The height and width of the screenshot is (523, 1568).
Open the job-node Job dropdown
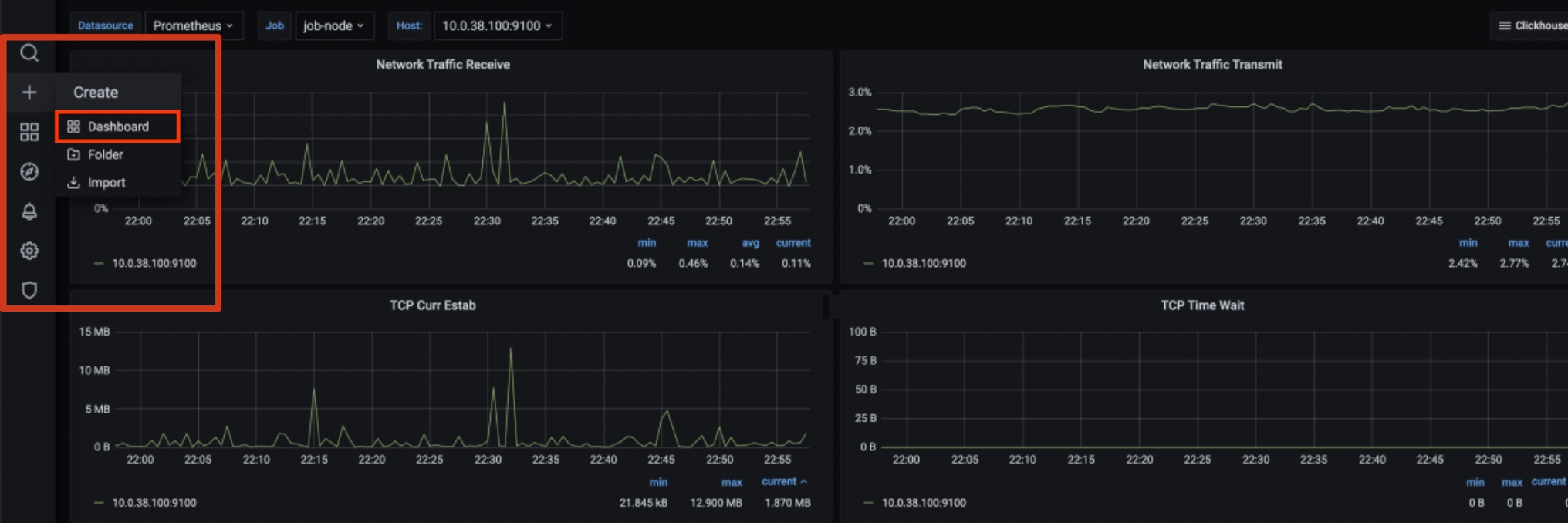(333, 25)
